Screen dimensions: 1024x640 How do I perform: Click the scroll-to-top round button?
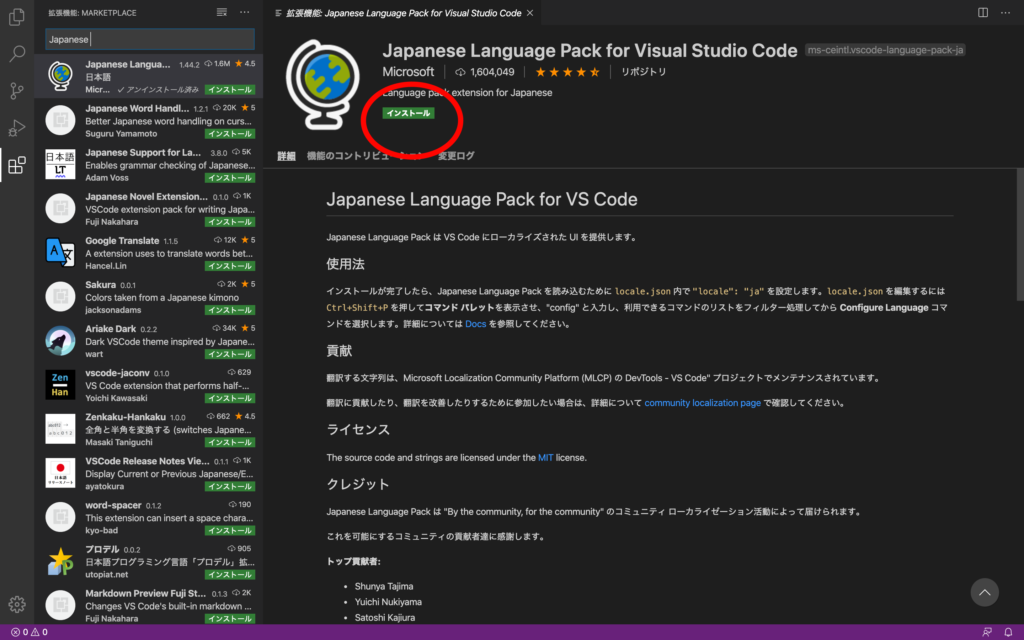[x=984, y=592]
